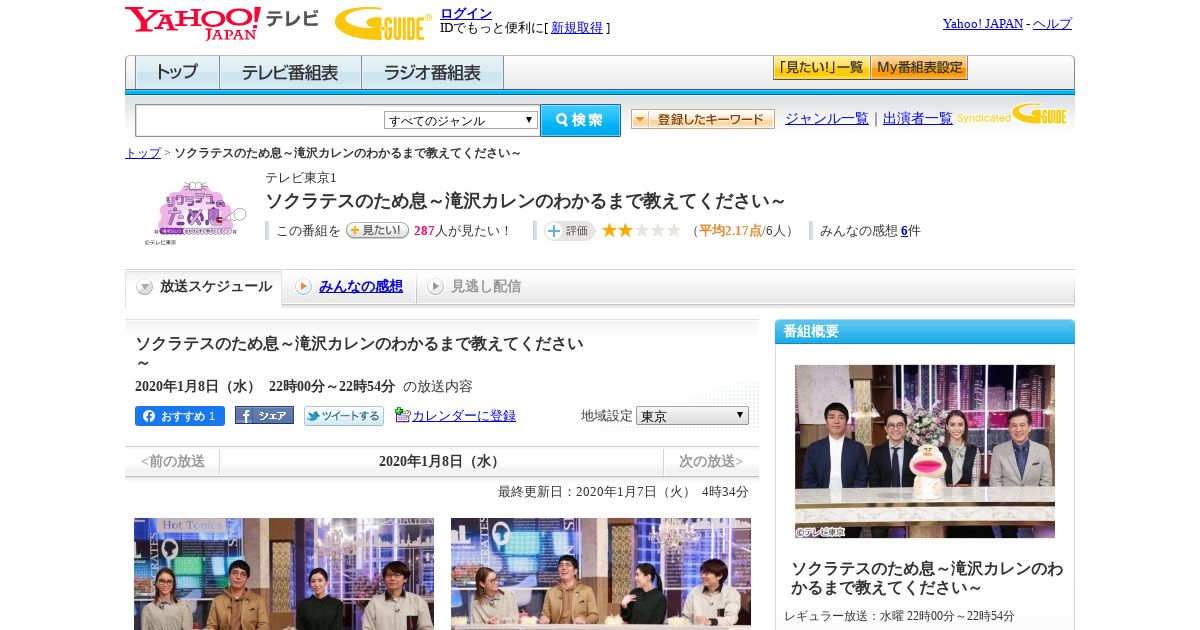This screenshot has width=1200, height=630.
Task: Expand the 登録したキーワード dropdown button
Action: point(702,119)
